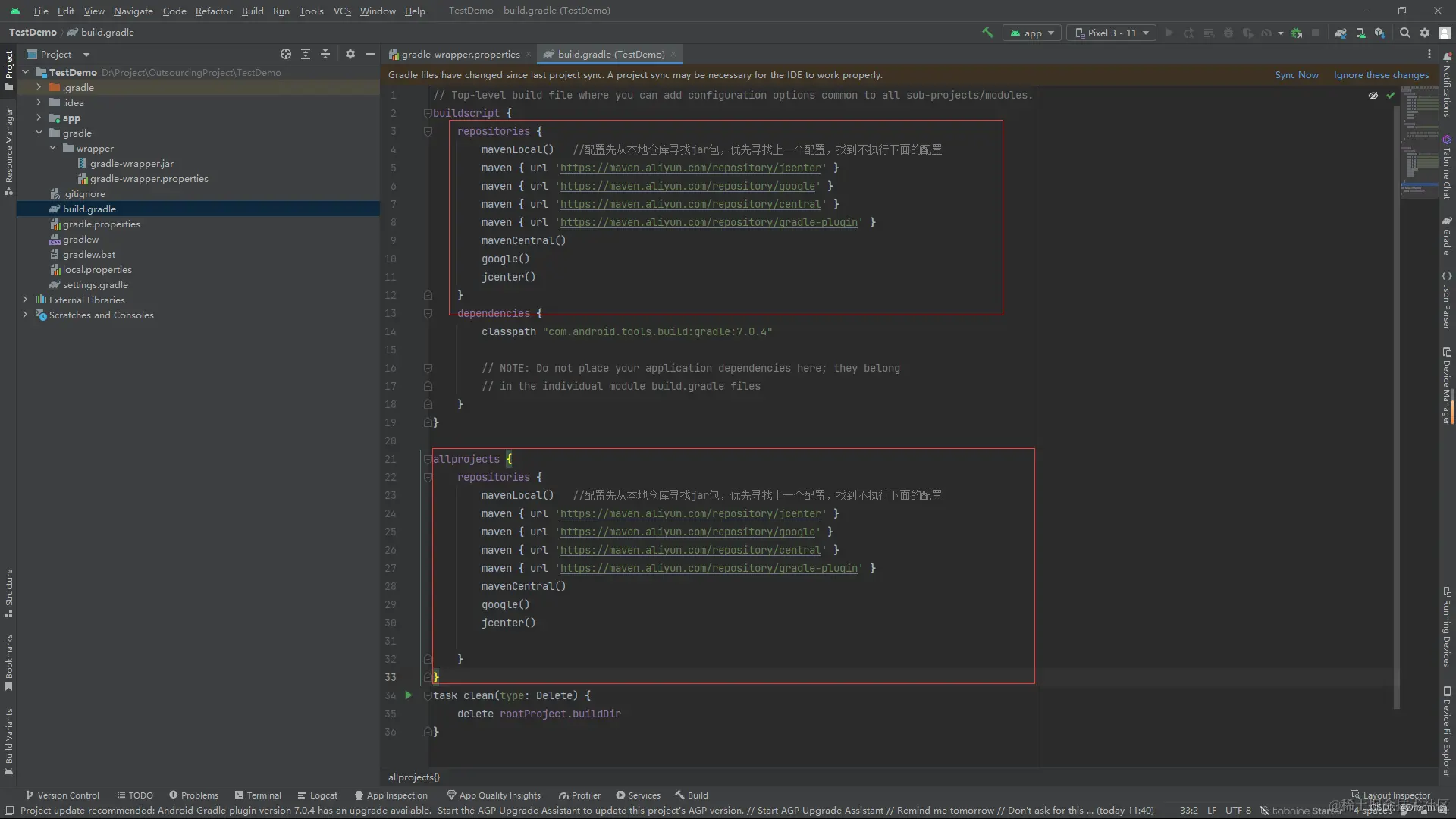Click the Search Everywhere magnifier icon
The image size is (1456, 819).
click(x=1405, y=33)
